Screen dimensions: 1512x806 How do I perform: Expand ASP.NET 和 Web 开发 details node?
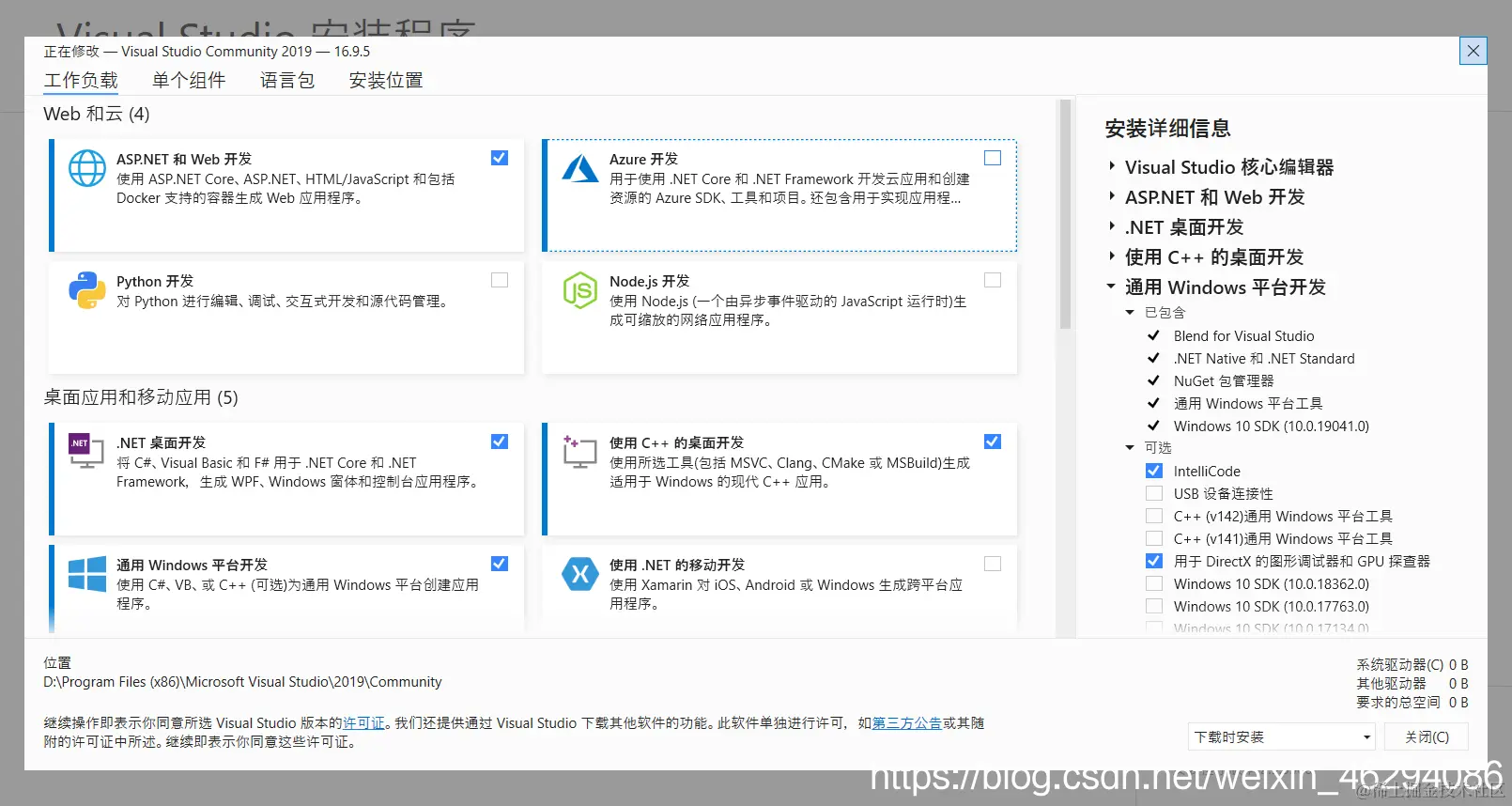point(1112,196)
